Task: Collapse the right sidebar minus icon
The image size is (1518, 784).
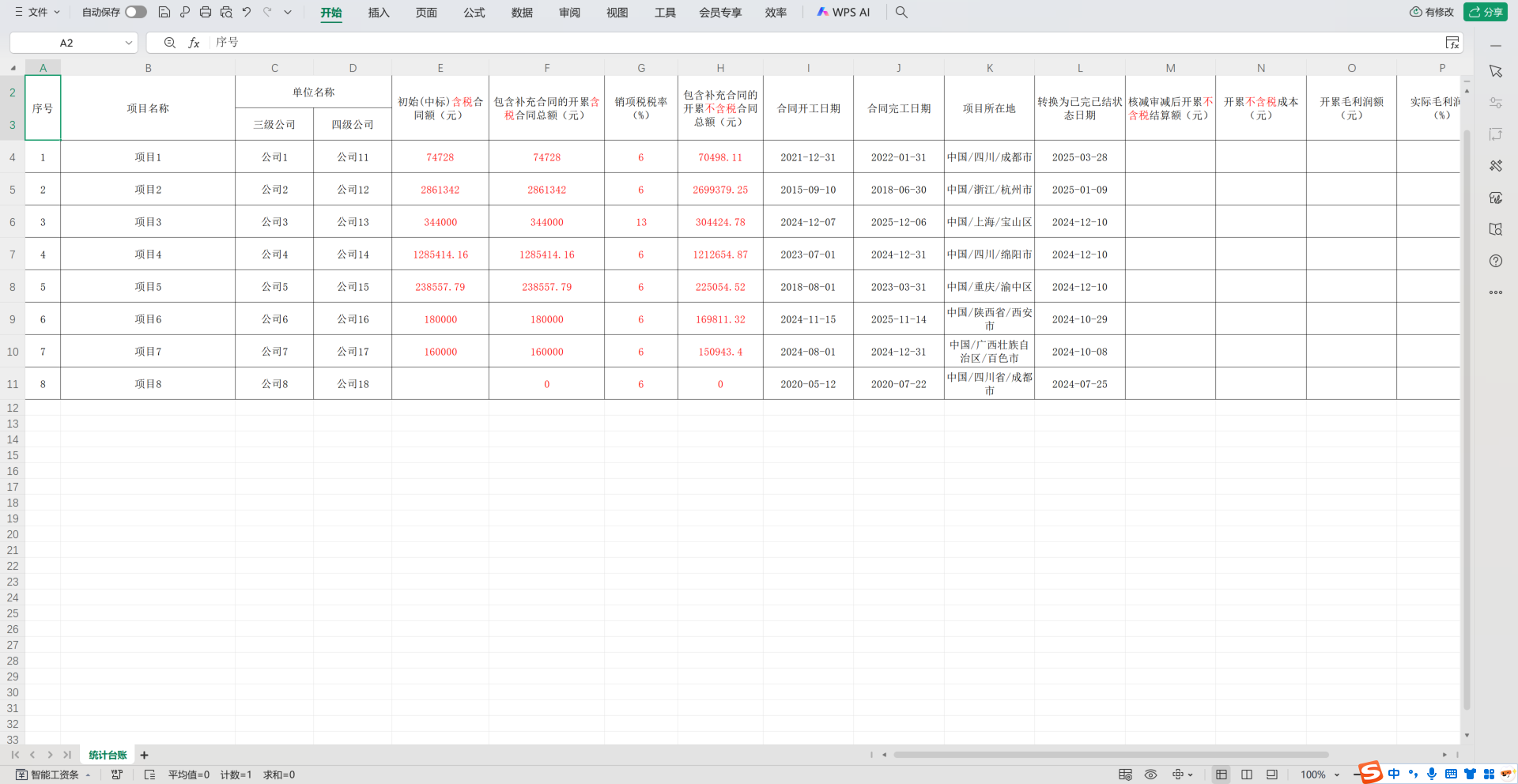Action: tap(1495, 46)
